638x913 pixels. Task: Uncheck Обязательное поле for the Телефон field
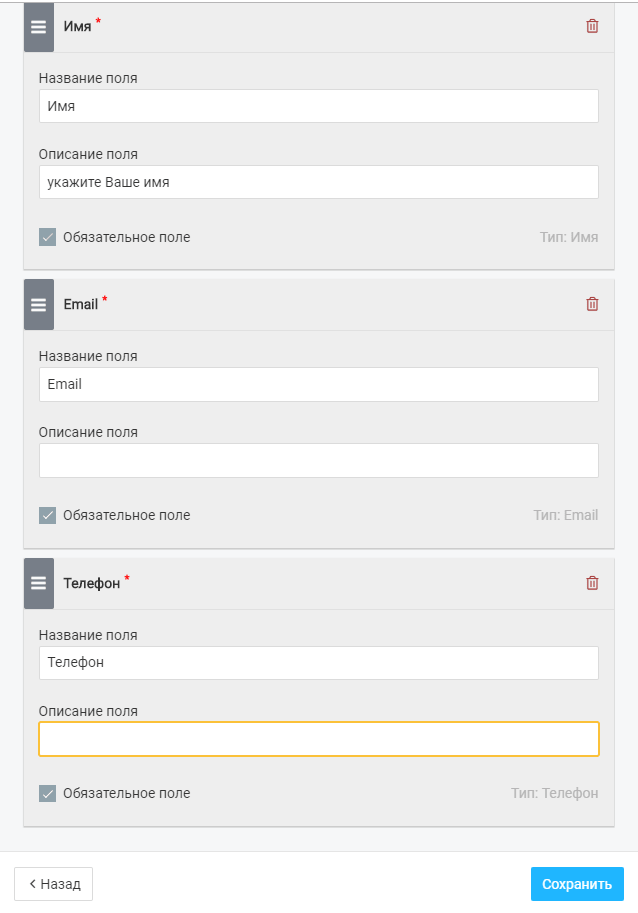pyautogui.click(x=48, y=793)
